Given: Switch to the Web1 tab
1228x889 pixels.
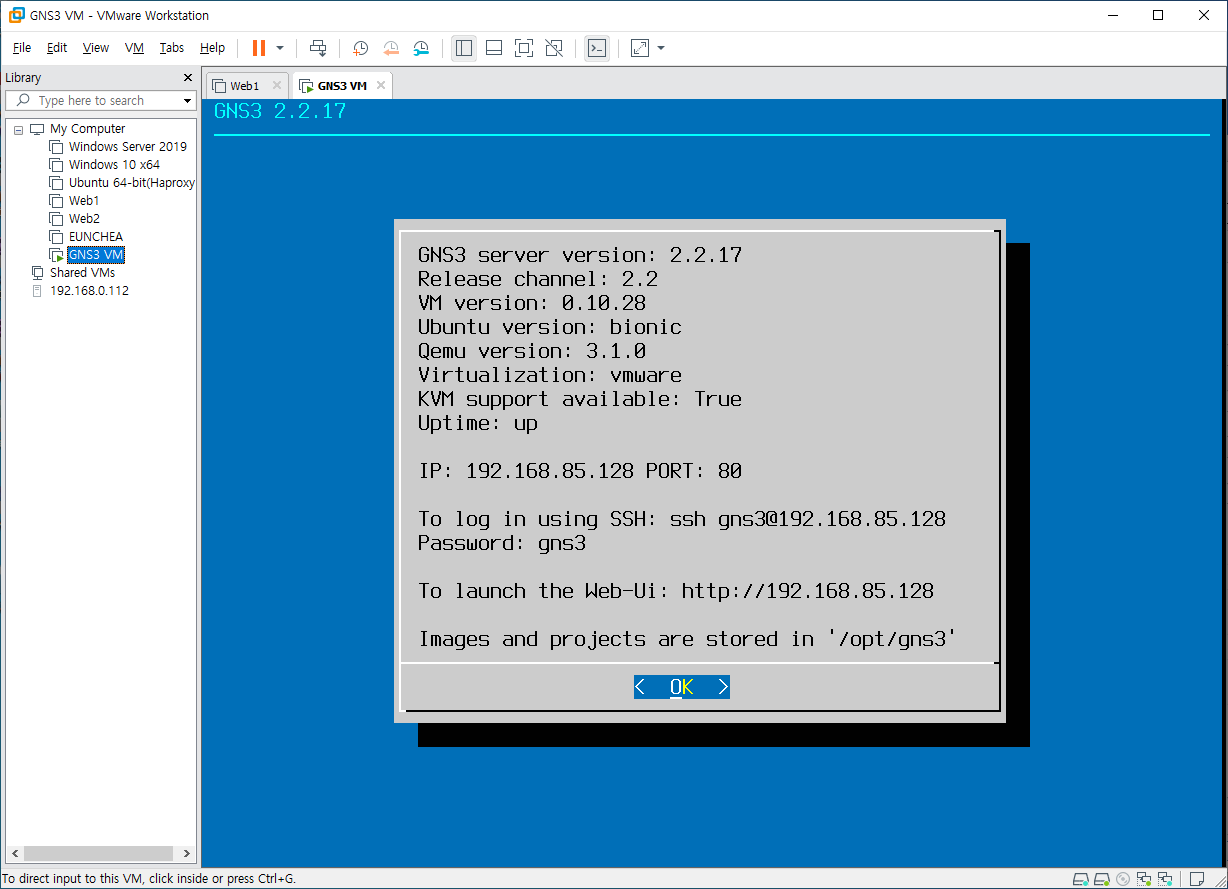Looking at the screenshot, I should 245,86.
